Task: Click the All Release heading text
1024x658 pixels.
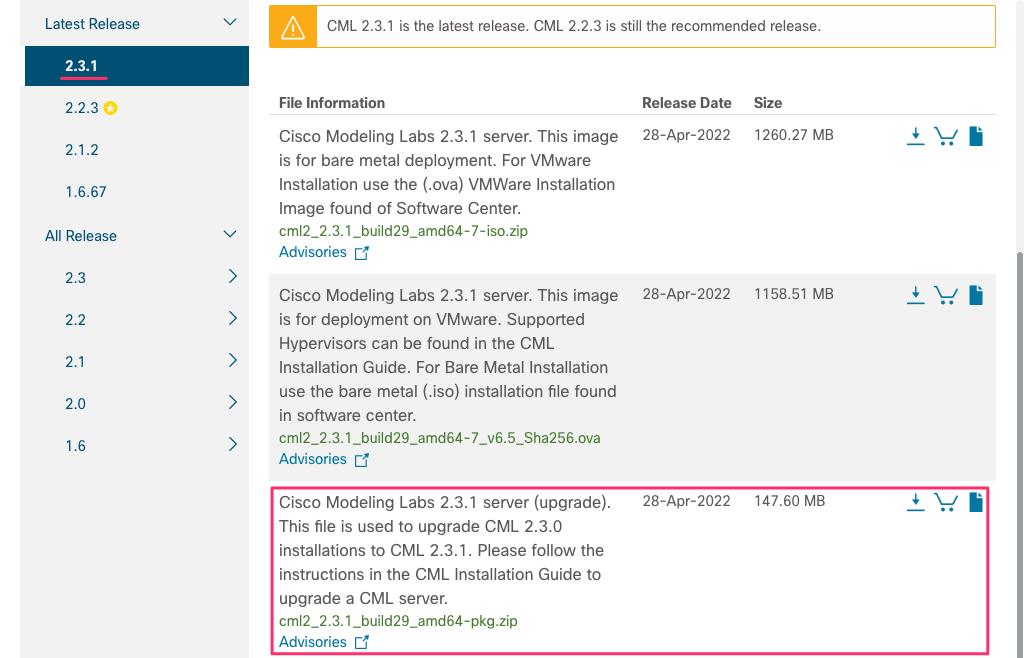Action: coord(81,236)
